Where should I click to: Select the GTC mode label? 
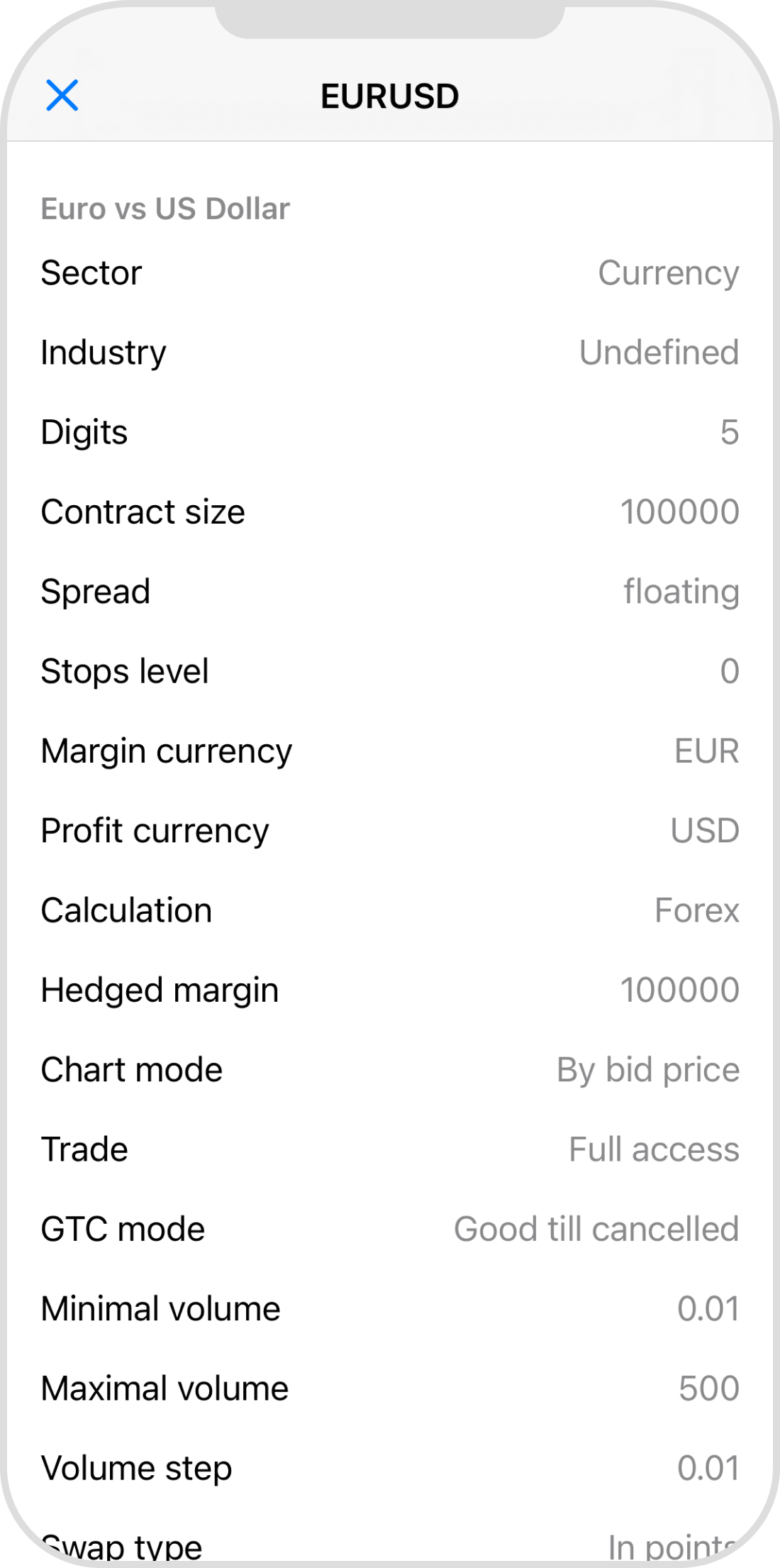pyautogui.click(x=123, y=1230)
